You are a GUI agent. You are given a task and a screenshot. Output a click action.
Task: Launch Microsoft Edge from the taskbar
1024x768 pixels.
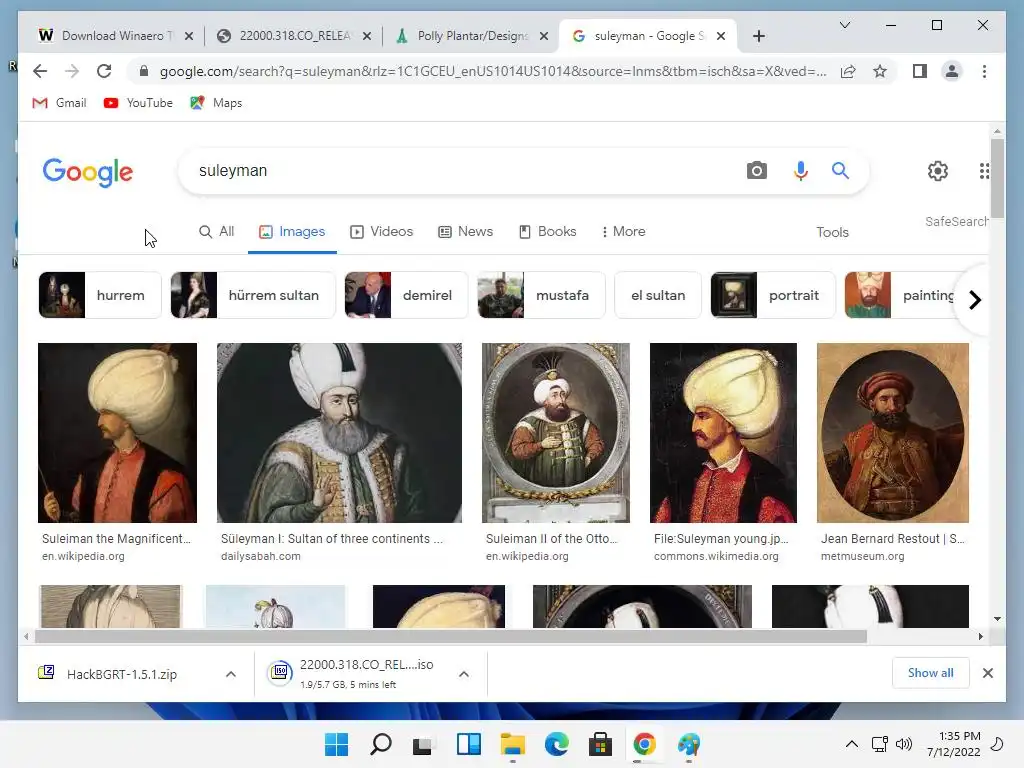pyautogui.click(x=556, y=744)
